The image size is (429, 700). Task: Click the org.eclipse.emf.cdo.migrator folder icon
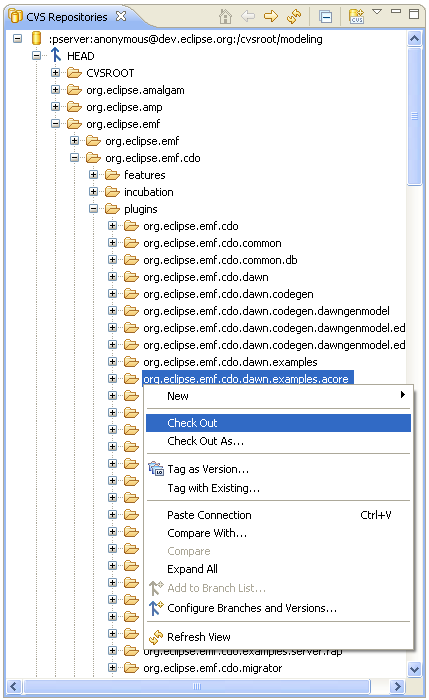pyautogui.click(x=131, y=667)
